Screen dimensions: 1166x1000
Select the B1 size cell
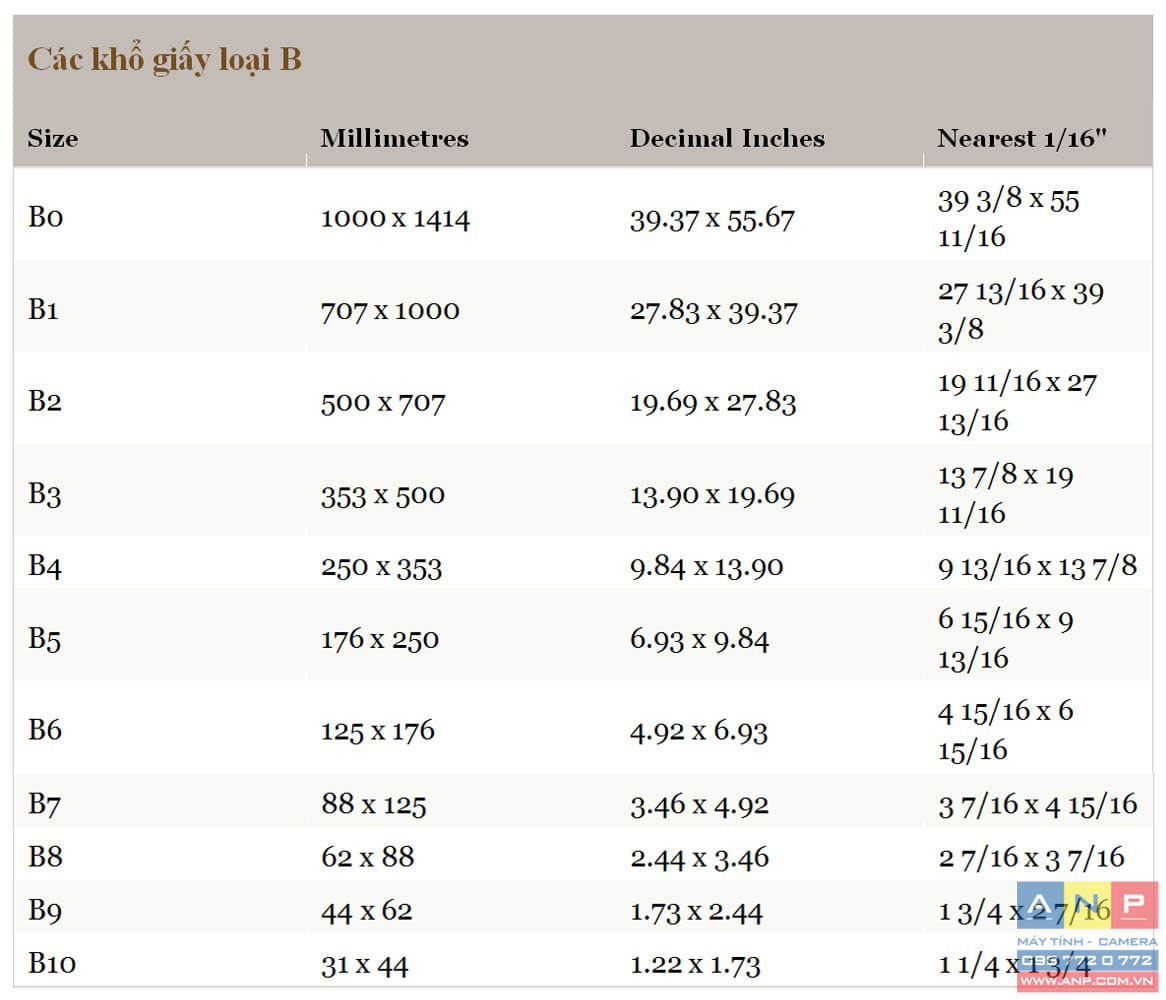tap(44, 310)
